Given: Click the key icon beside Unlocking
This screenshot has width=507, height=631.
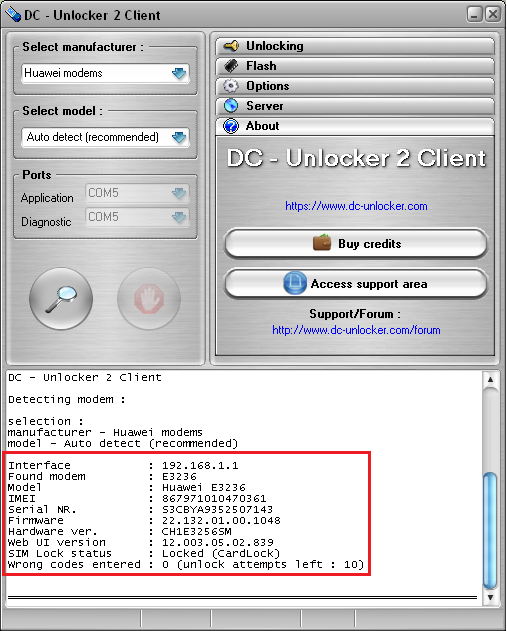Looking at the screenshot, I should tap(231, 46).
